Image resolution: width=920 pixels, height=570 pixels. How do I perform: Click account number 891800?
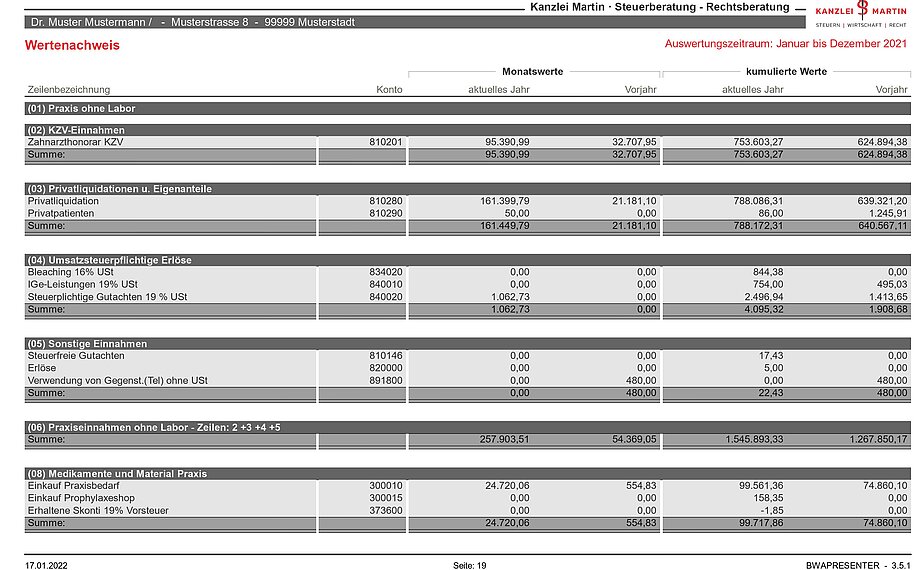(x=385, y=380)
